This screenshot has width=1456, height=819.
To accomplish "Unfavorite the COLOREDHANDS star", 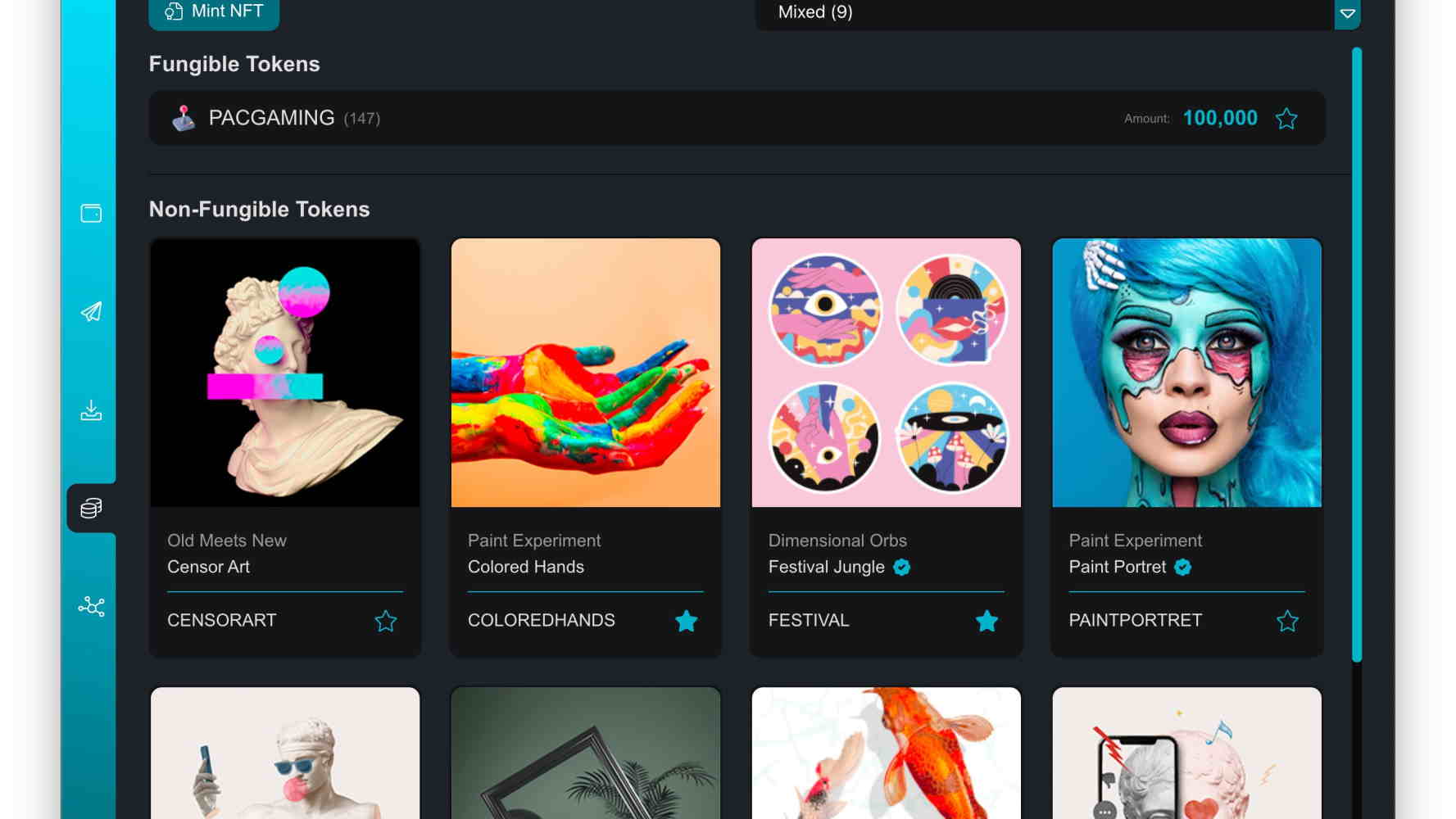I will [687, 621].
